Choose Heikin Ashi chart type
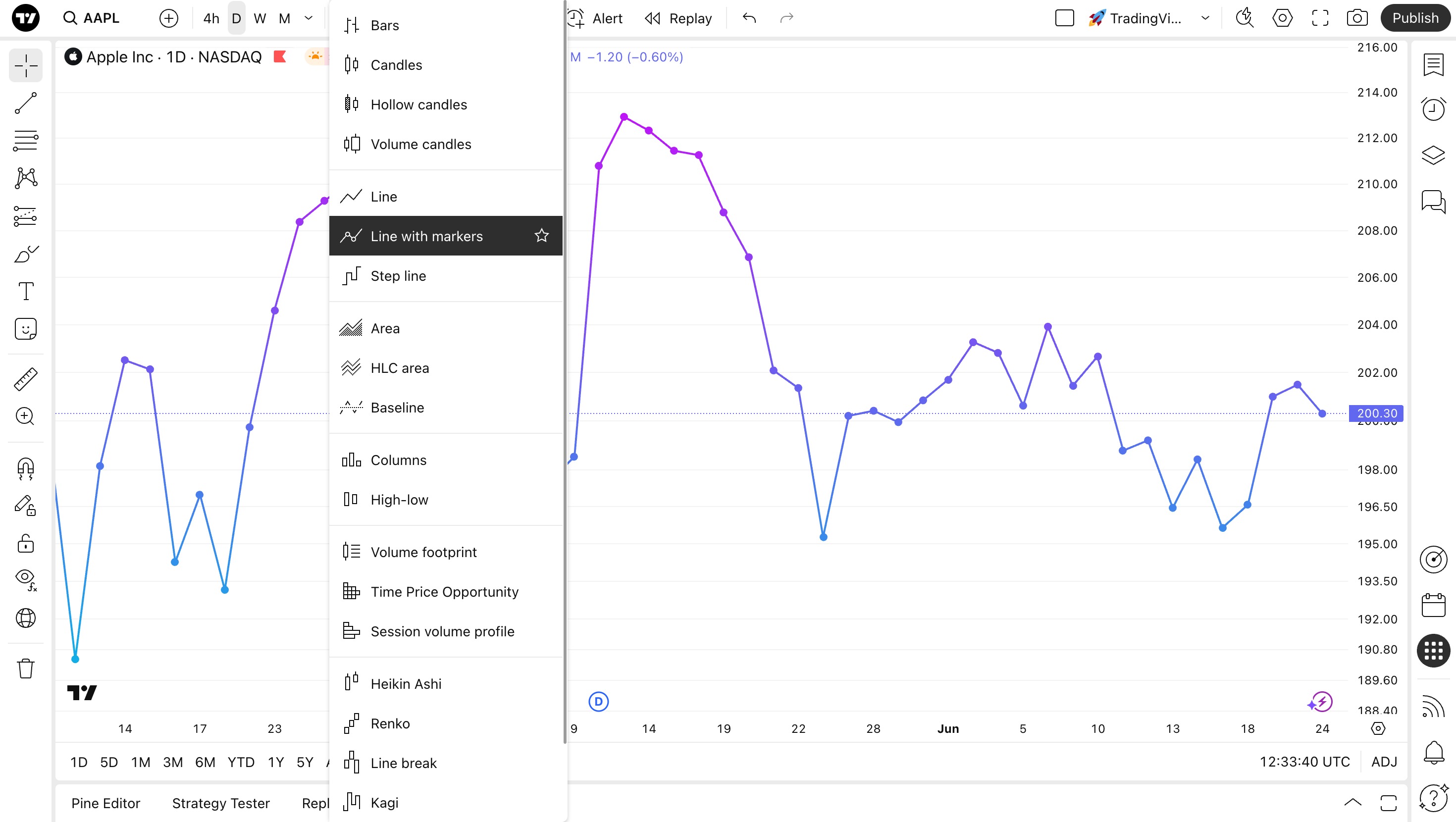This screenshot has width=1456, height=822. 406,683
